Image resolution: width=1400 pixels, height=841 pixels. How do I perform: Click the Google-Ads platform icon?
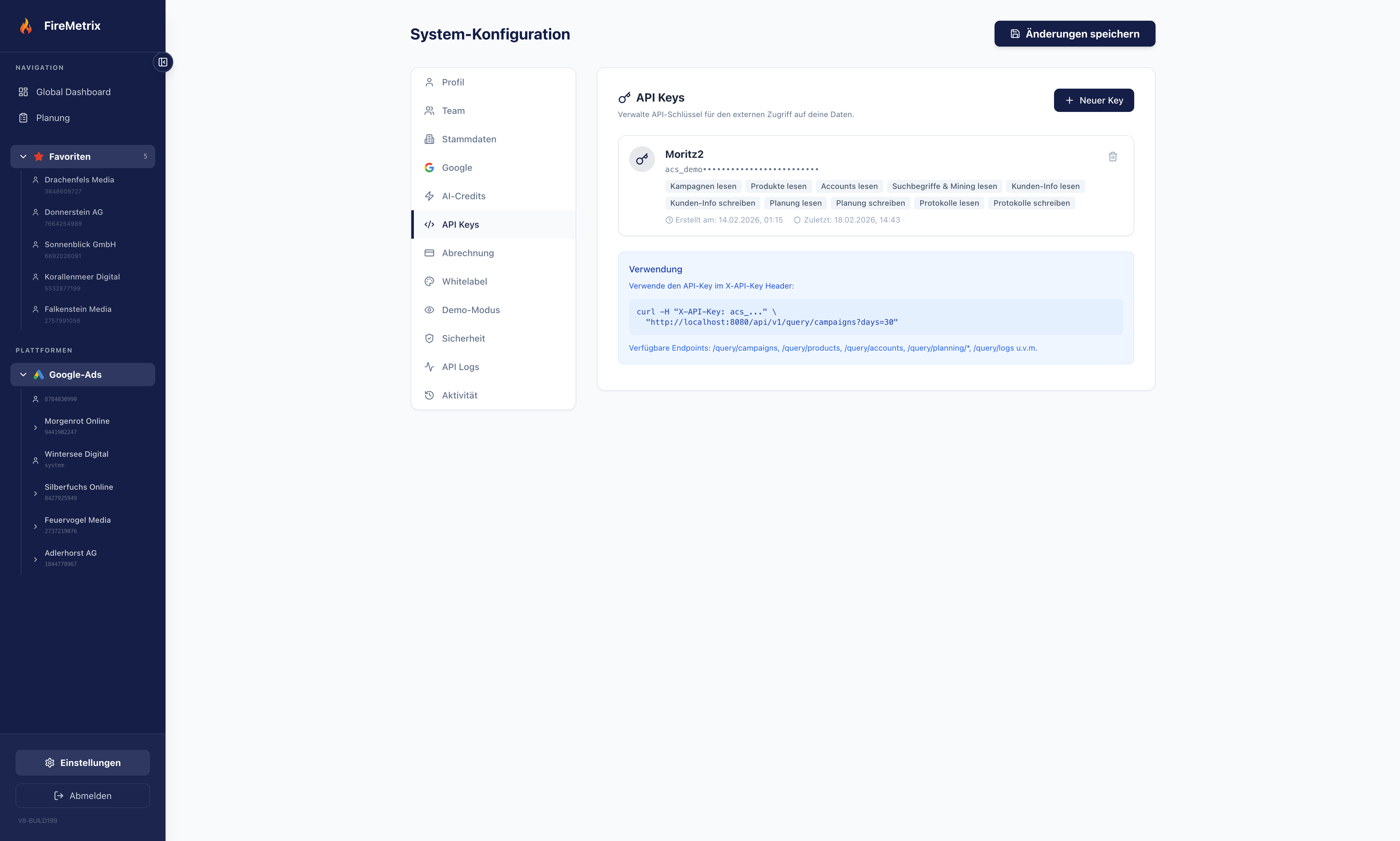[38, 374]
